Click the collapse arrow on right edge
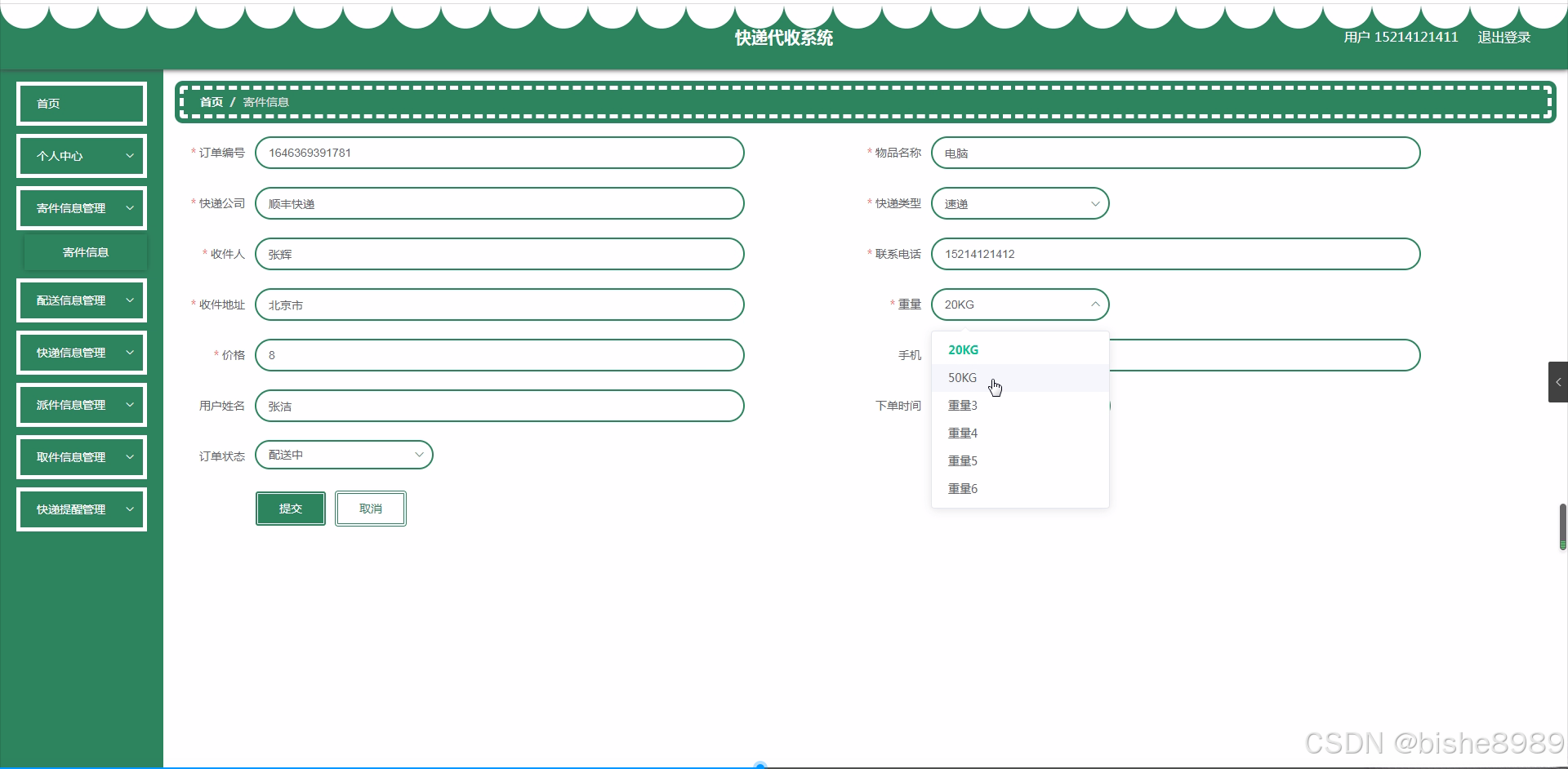The width and height of the screenshot is (1568, 769). tap(1558, 381)
